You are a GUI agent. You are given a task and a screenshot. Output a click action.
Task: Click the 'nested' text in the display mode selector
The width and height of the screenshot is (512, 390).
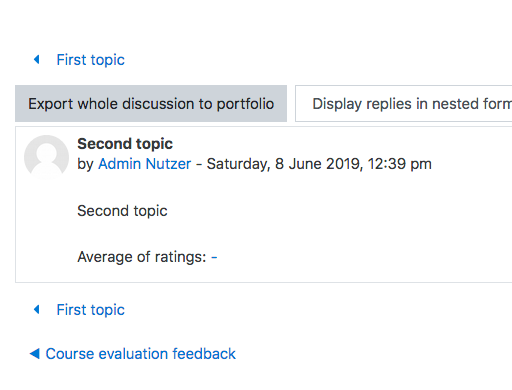(459, 104)
